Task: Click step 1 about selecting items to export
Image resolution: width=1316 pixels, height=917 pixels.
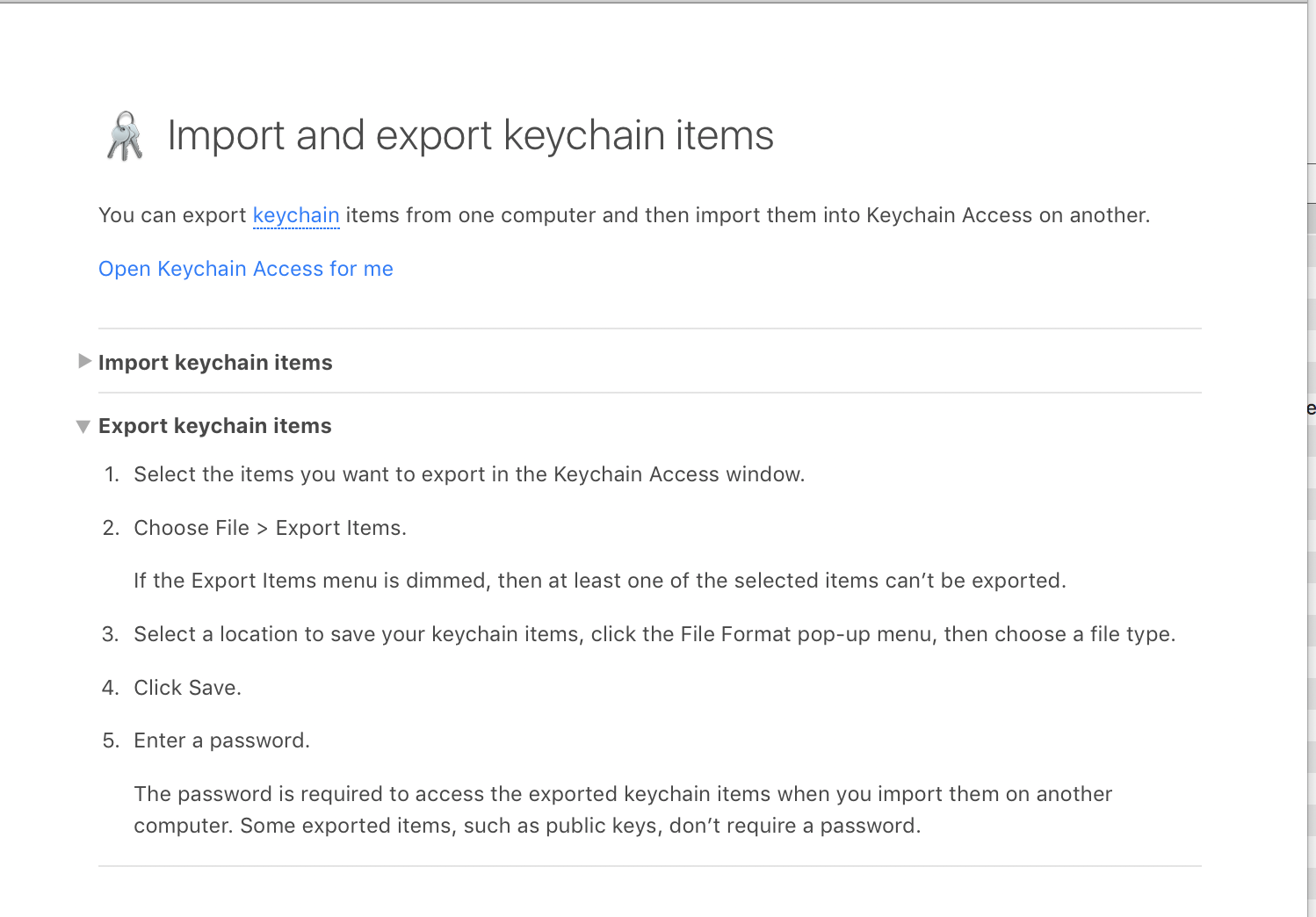Action: (x=469, y=473)
